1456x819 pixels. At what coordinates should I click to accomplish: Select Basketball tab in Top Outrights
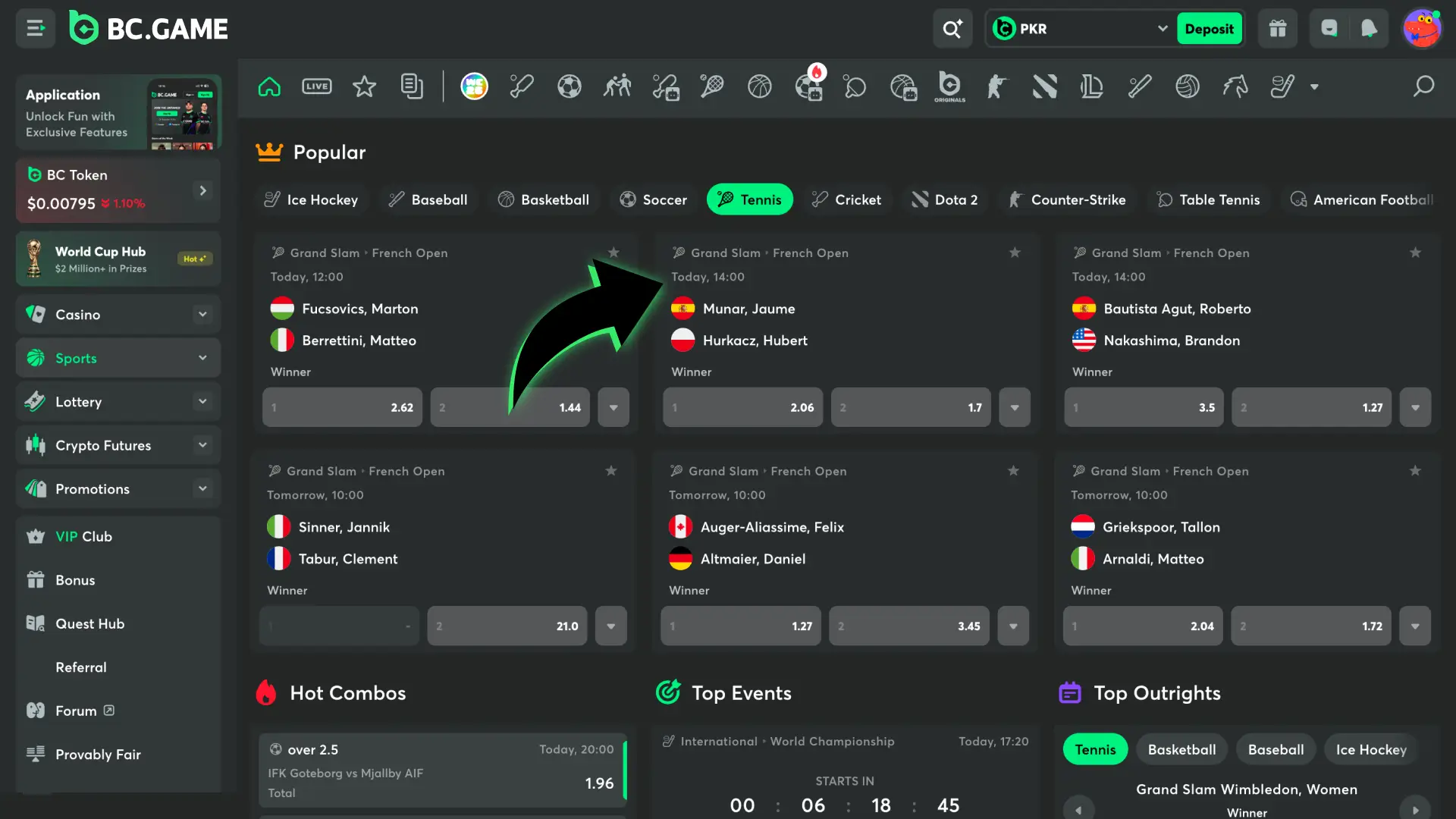1181,749
